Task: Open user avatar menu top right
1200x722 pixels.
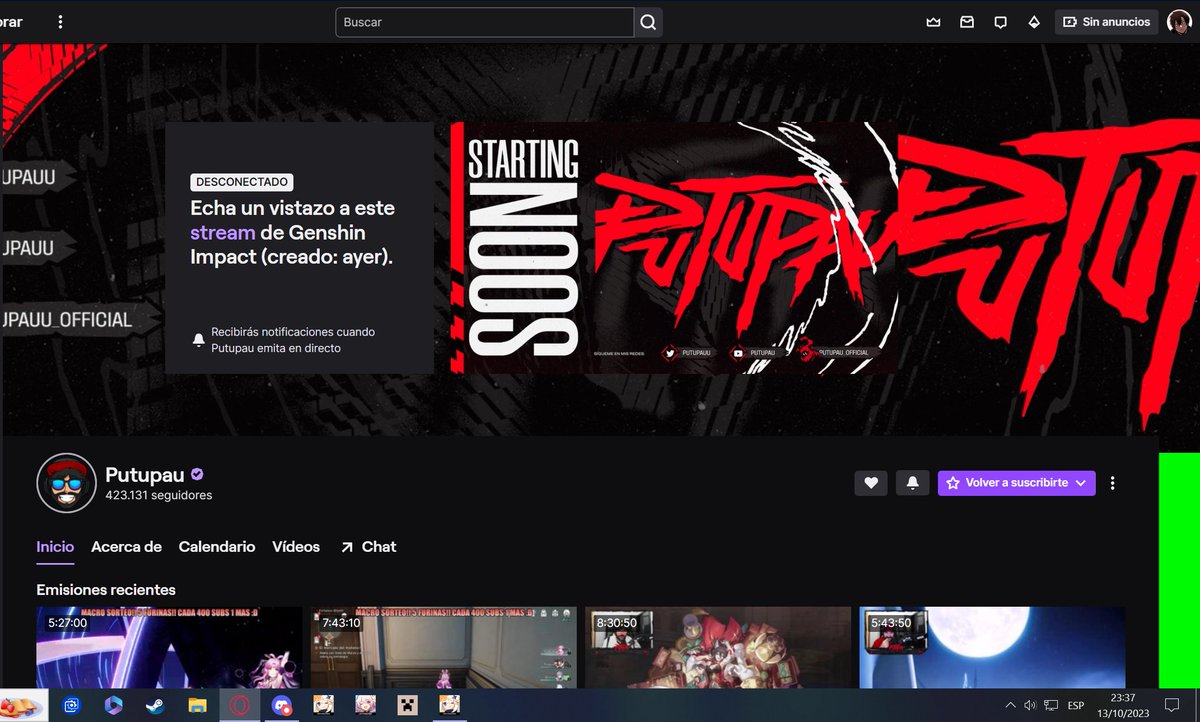Action: (1179, 22)
